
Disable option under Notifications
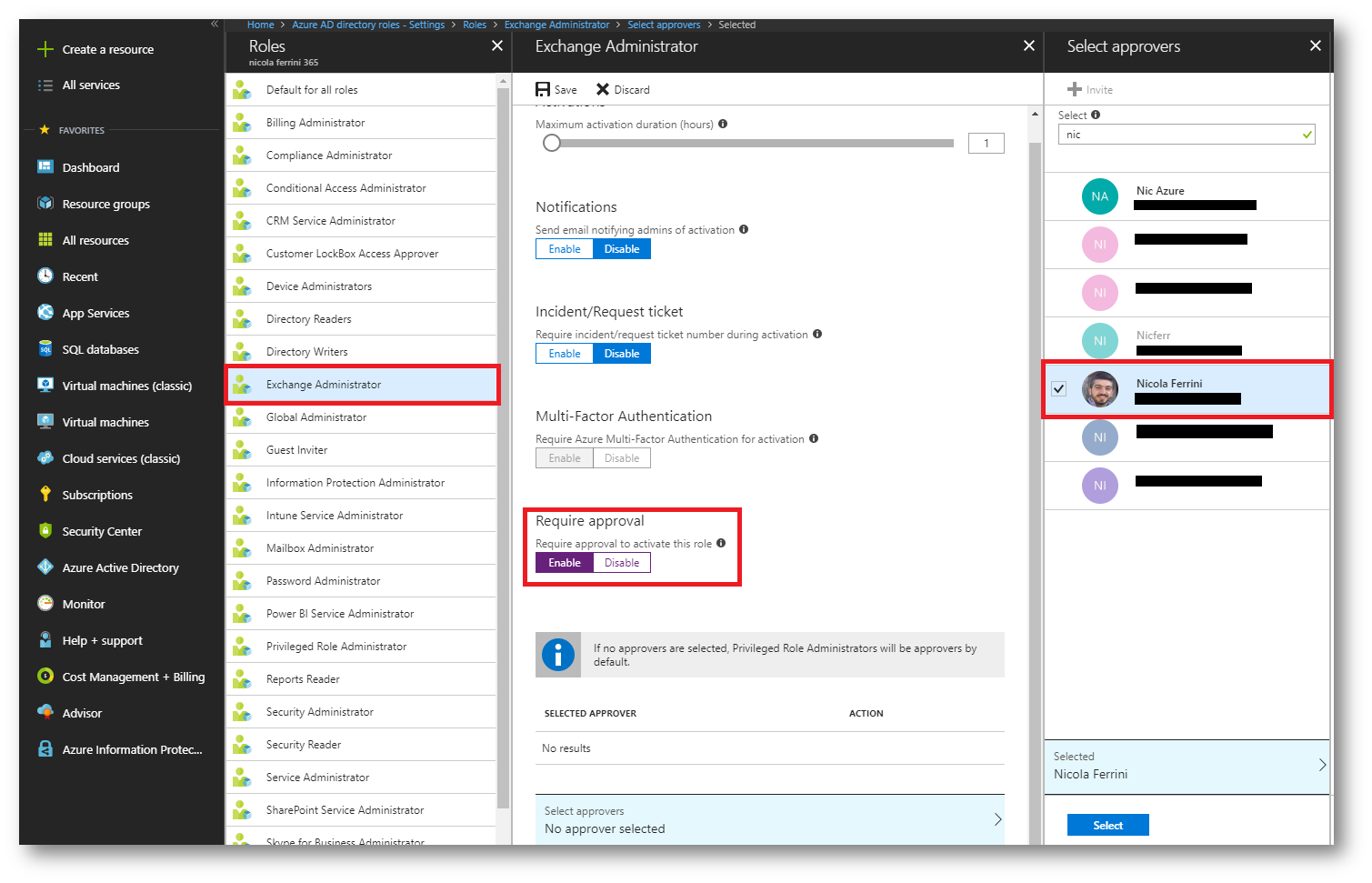tap(622, 249)
